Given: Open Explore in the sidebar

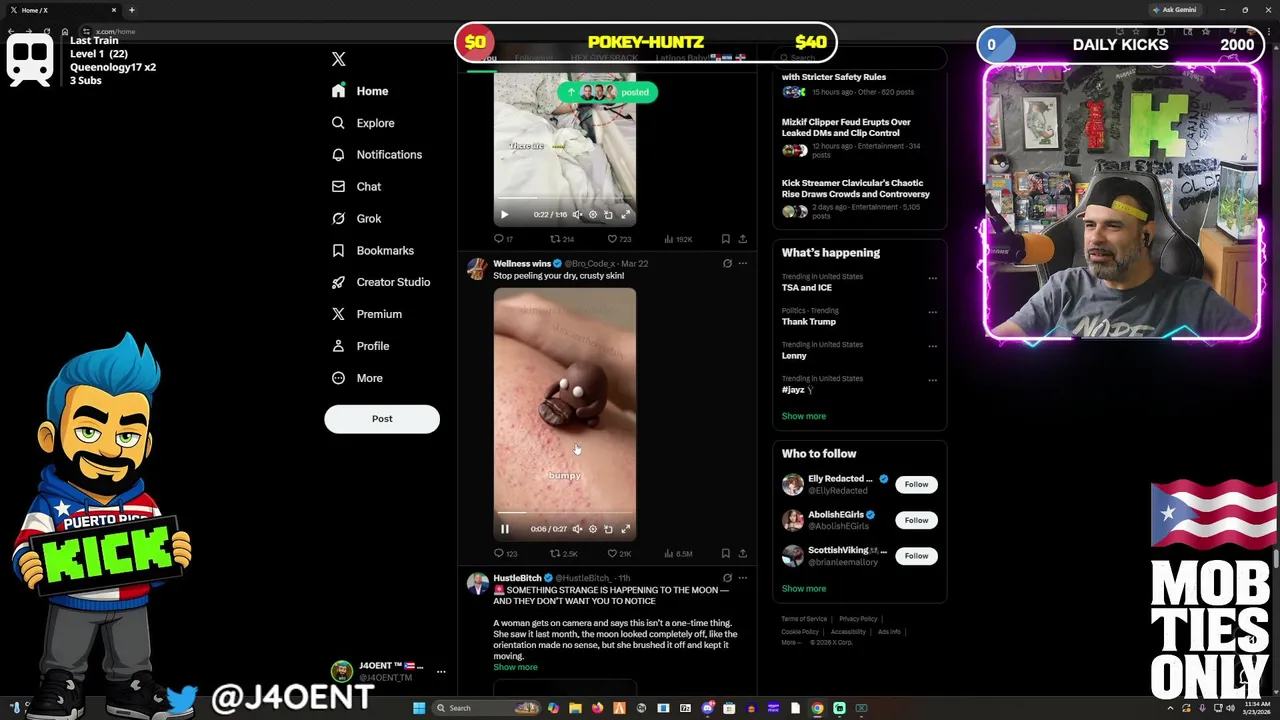Looking at the screenshot, I should [363, 123].
